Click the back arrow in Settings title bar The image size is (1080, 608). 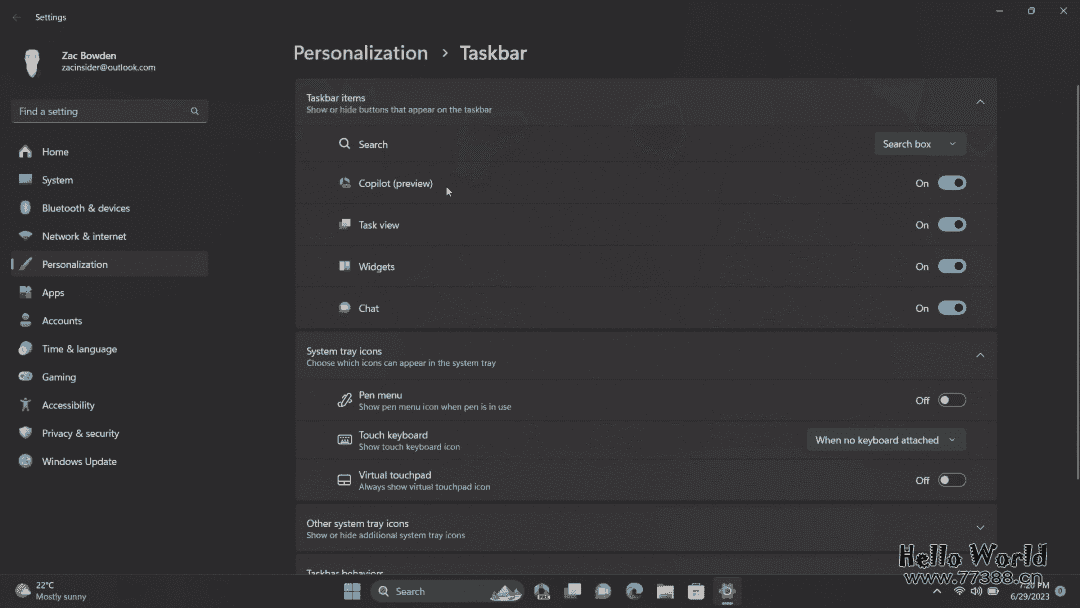click(x=17, y=17)
